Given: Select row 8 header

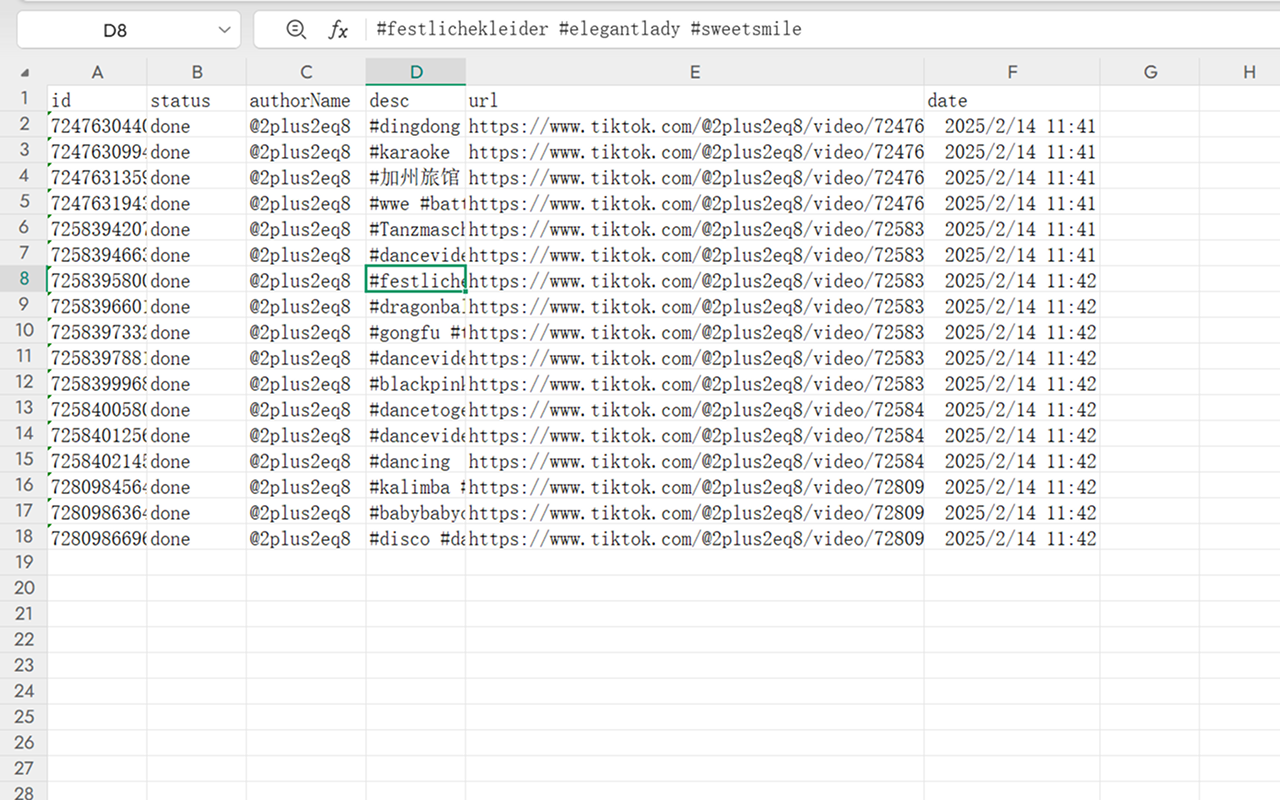Looking at the screenshot, I should point(24,281).
